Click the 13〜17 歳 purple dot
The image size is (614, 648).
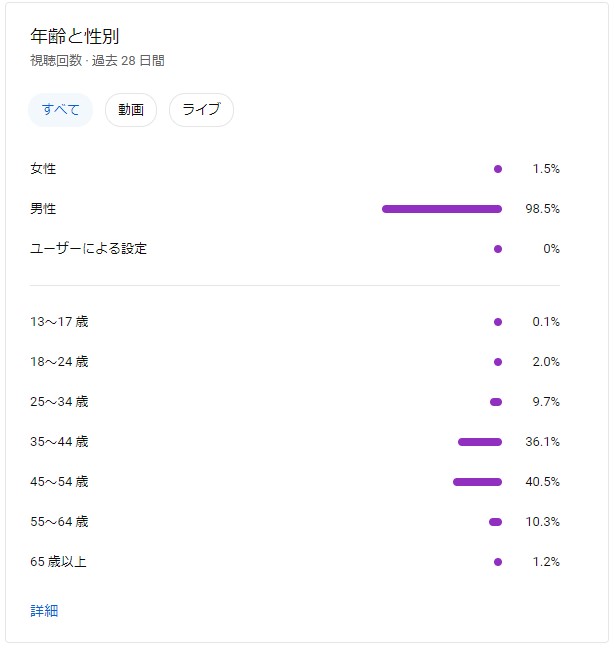pos(498,322)
